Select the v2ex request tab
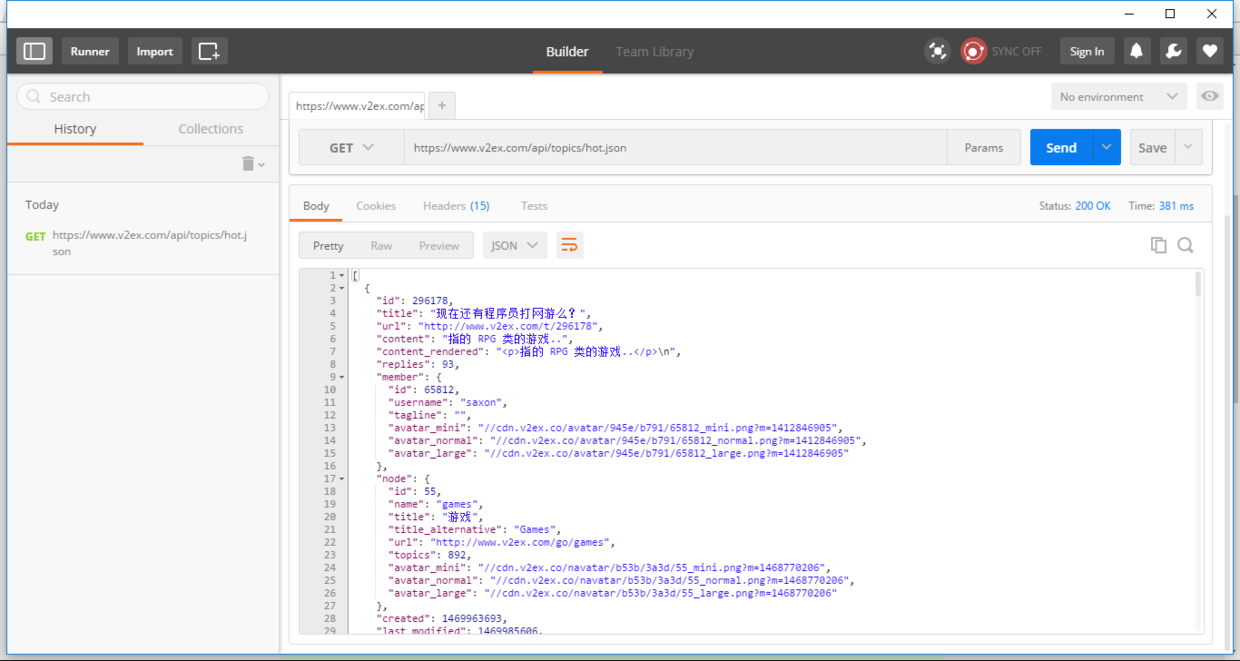Image resolution: width=1240 pixels, height=661 pixels. click(x=357, y=105)
